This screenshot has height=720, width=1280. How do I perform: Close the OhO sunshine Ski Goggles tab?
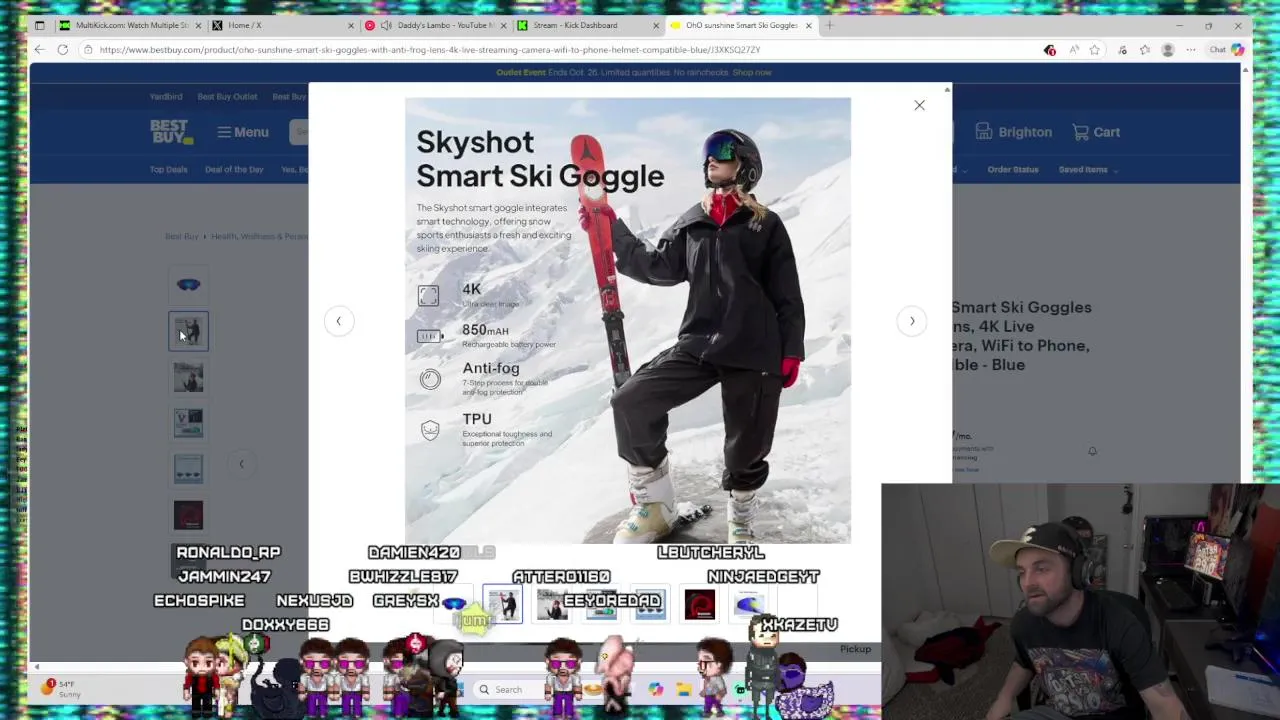(x=808, y=25)
